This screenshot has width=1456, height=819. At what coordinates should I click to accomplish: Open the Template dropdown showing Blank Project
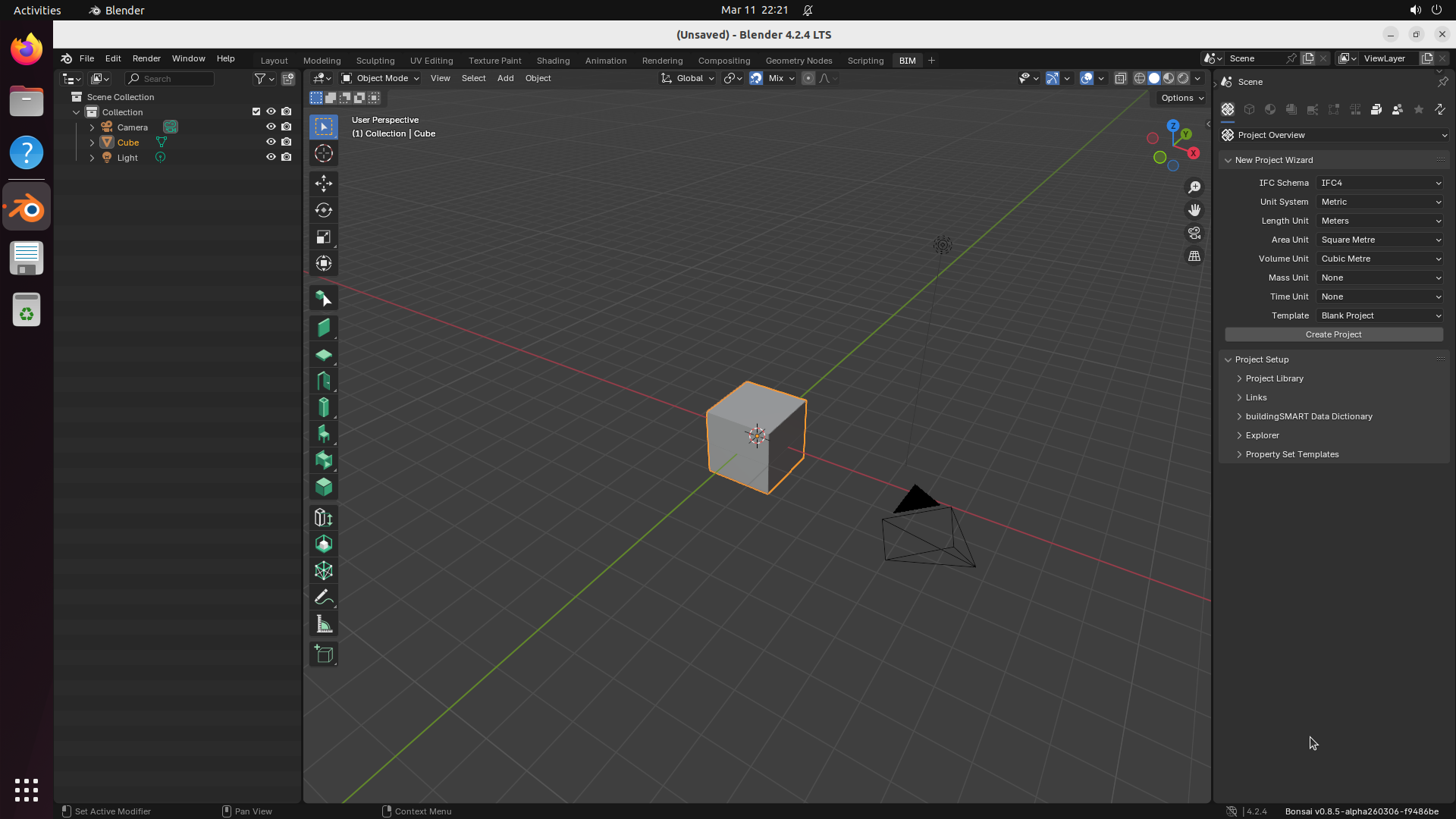(x=1379, y=315)
